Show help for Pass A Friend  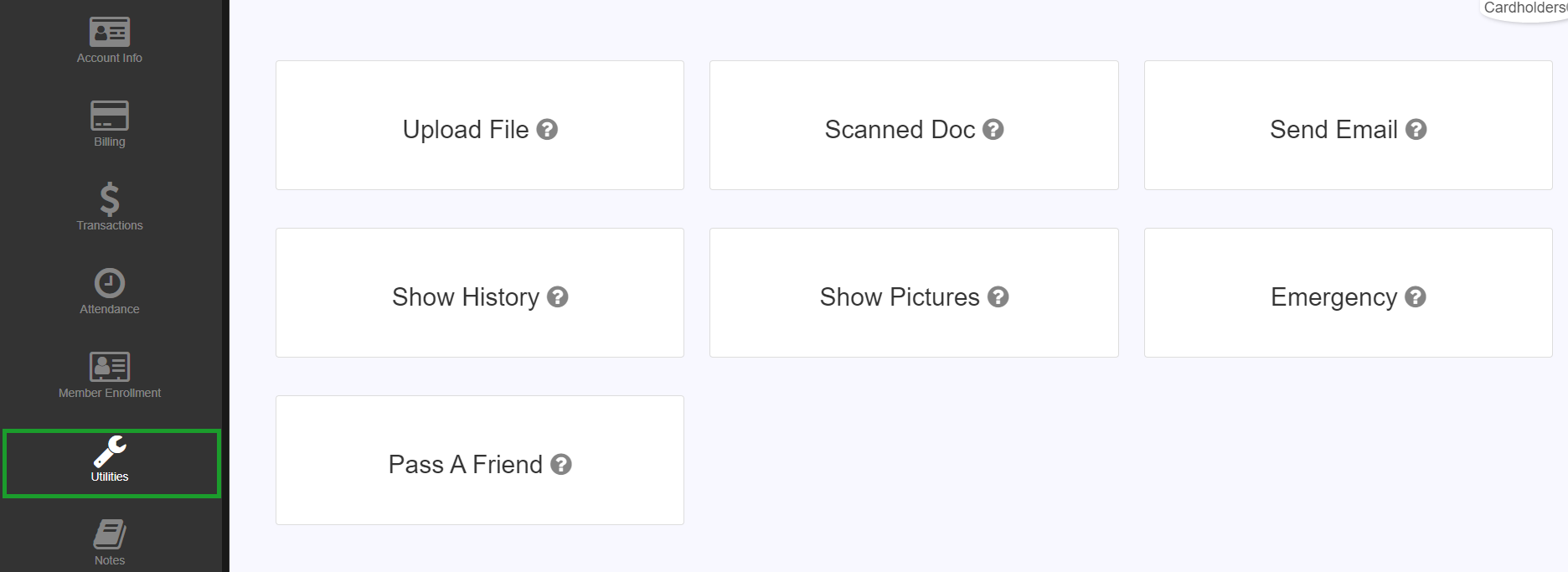click(561, 465)
